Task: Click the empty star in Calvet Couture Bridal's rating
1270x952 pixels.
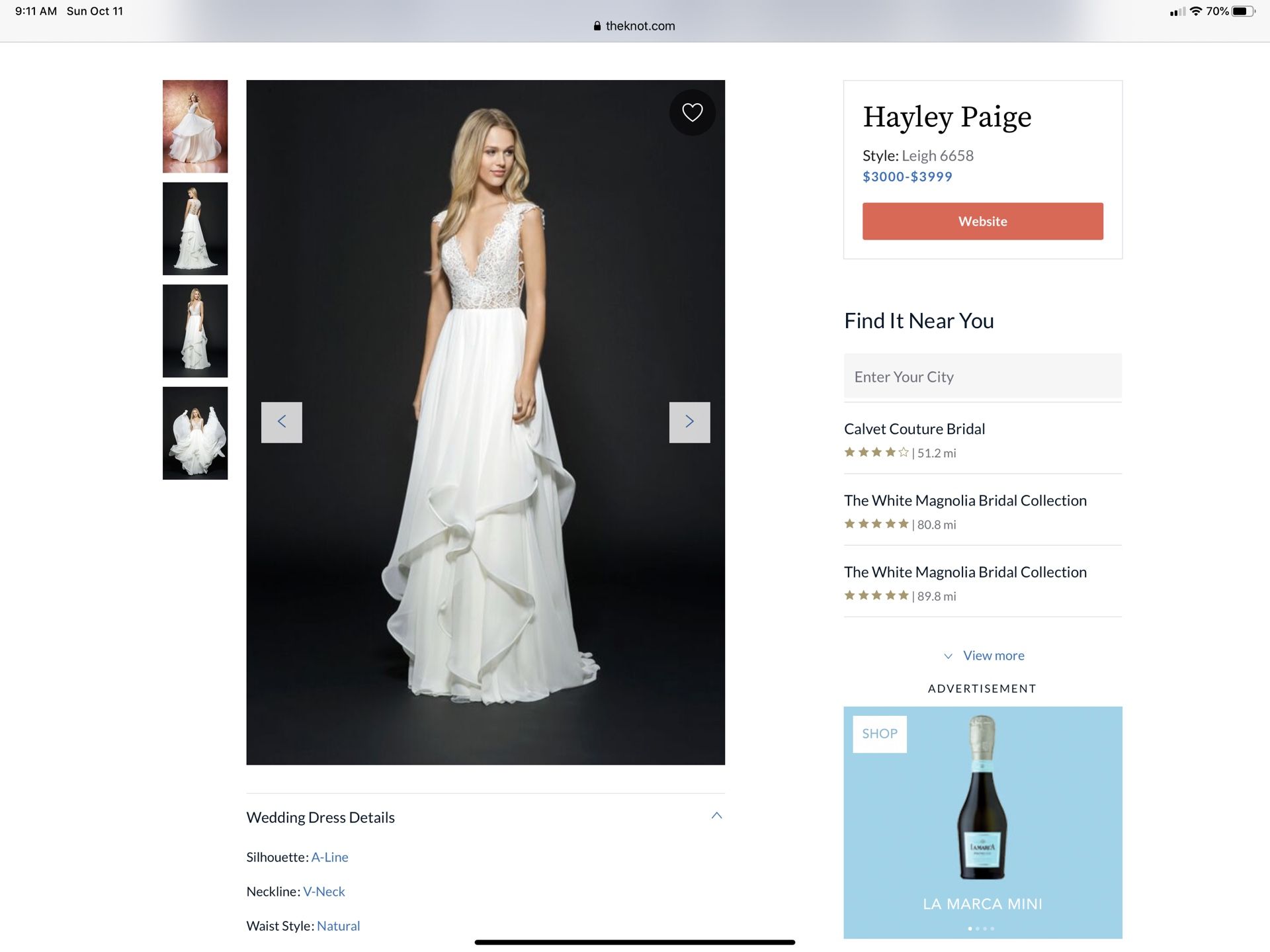Action: (904, 453)
